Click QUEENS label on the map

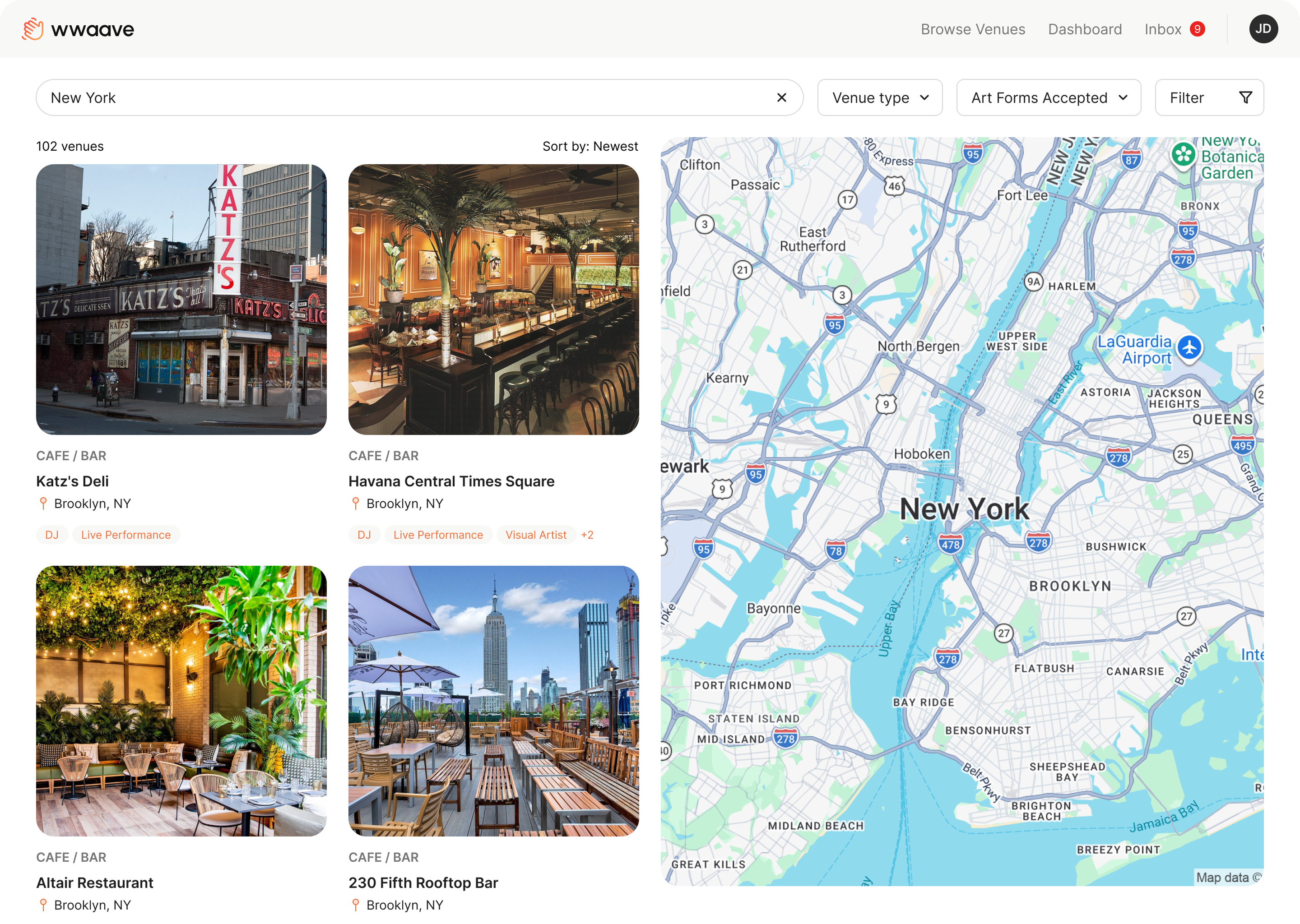(1223, 419)
